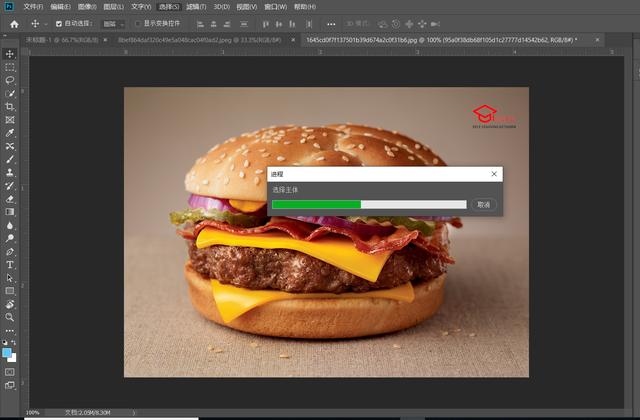Image resolution: width=640 pixels, height=420 pixels.
Task: Close the 进程 progress dialog
Action: pyautogui.click(x=494, y=174)
